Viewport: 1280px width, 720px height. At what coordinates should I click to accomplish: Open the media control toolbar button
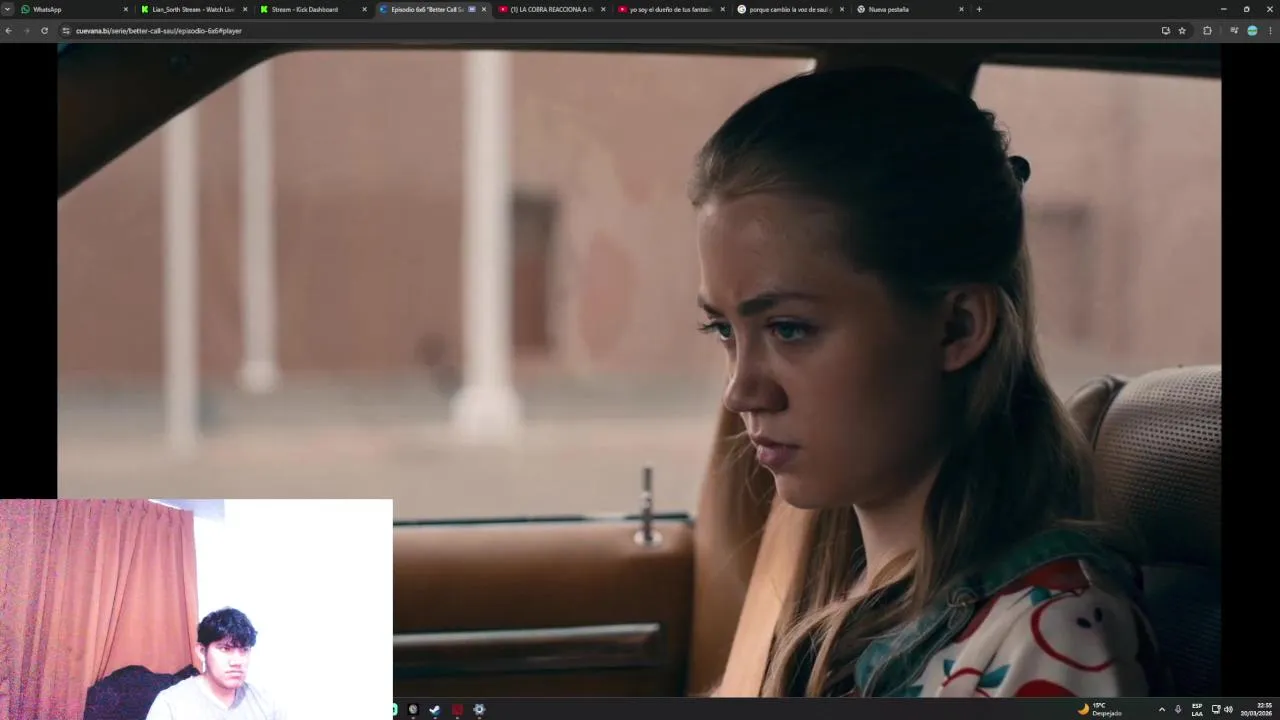pos(1234,31)
